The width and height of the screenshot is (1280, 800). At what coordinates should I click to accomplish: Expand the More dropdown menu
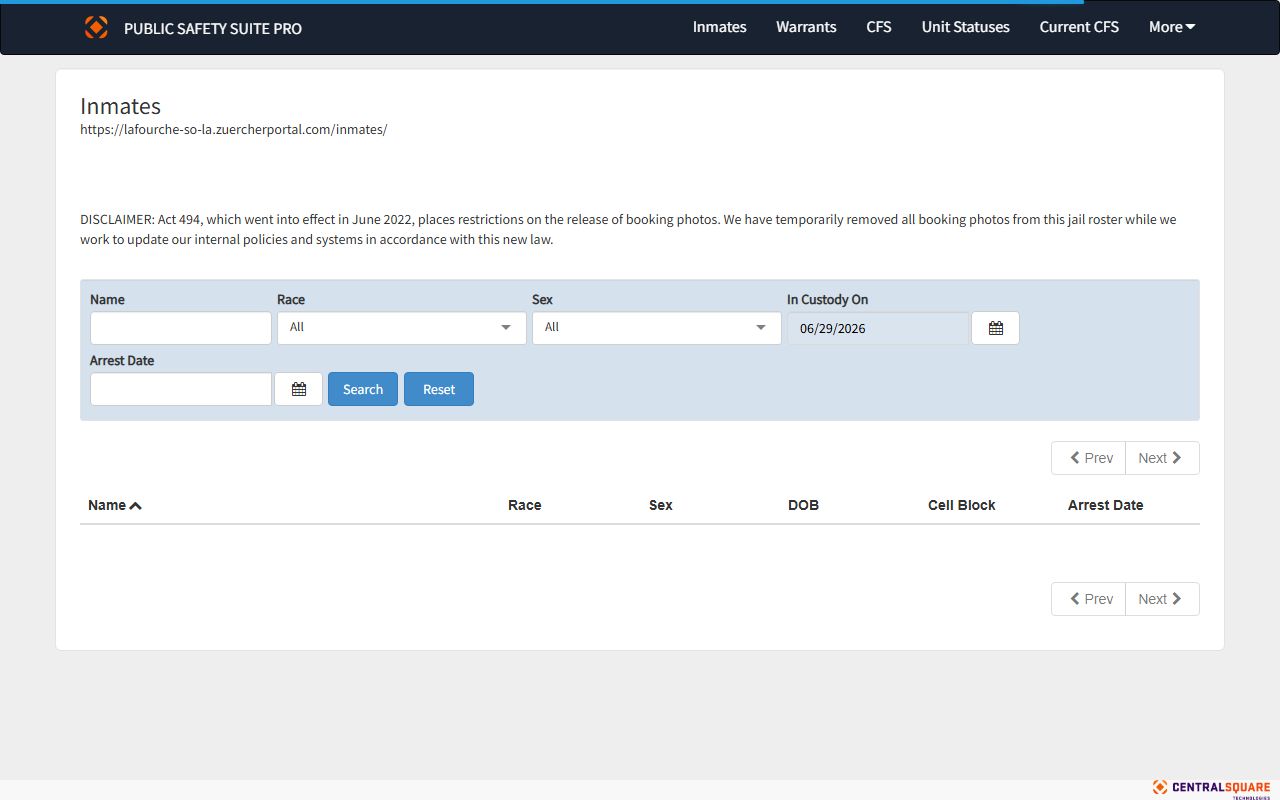point(1172,27)
